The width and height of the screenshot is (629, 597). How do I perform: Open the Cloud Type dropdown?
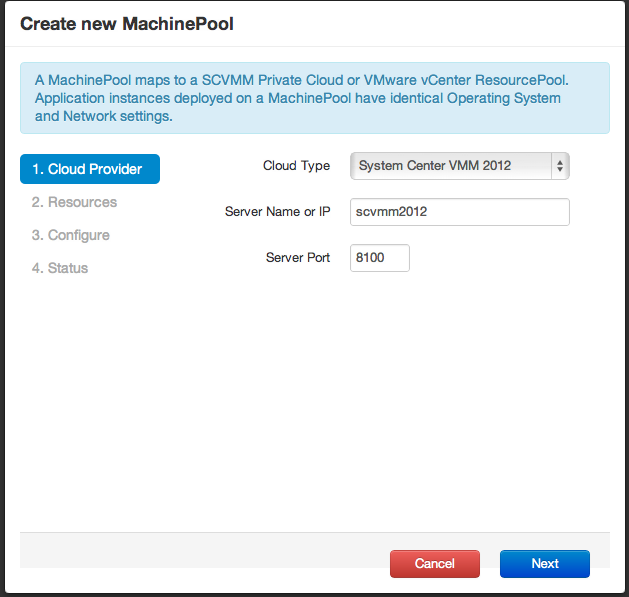pos(459,166)
